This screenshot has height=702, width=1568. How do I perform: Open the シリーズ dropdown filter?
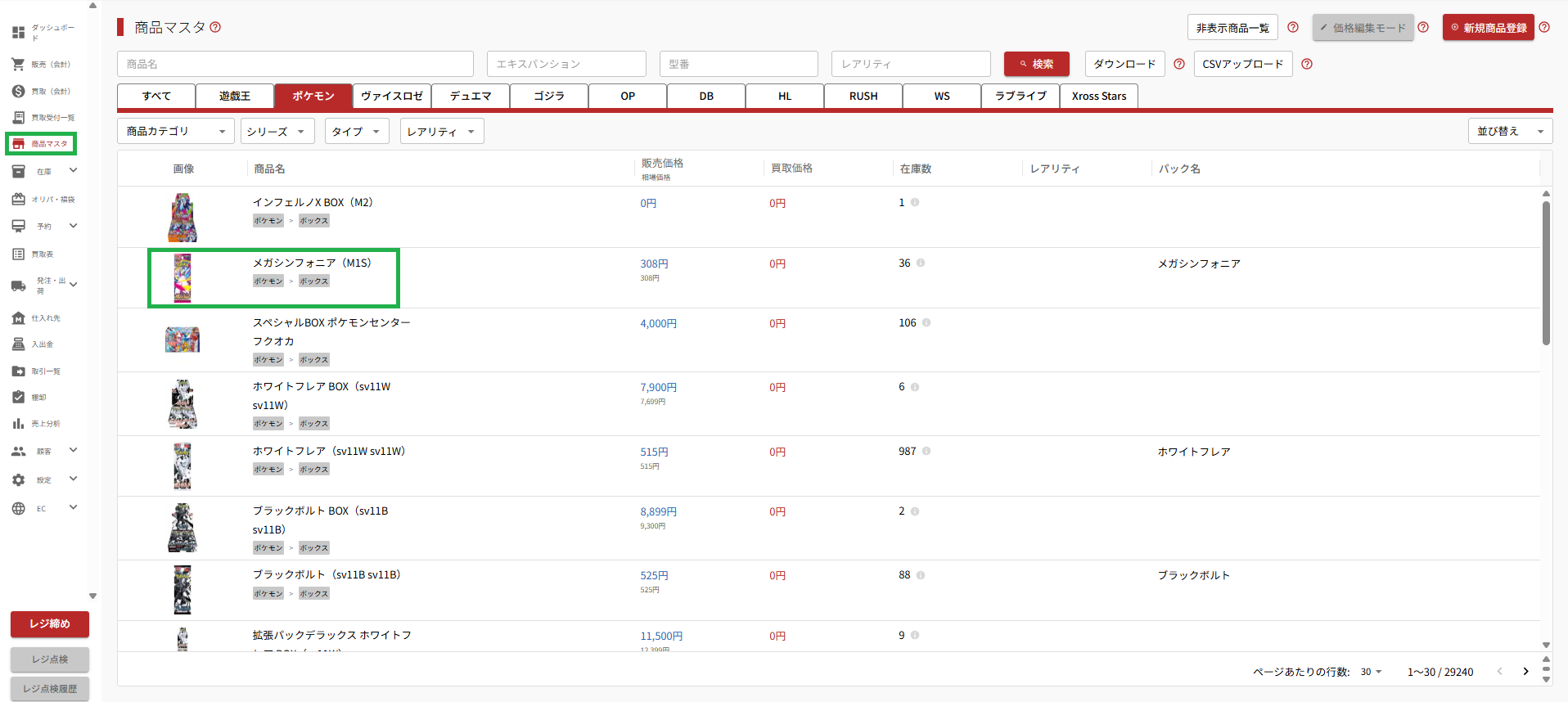coord(277,131)
